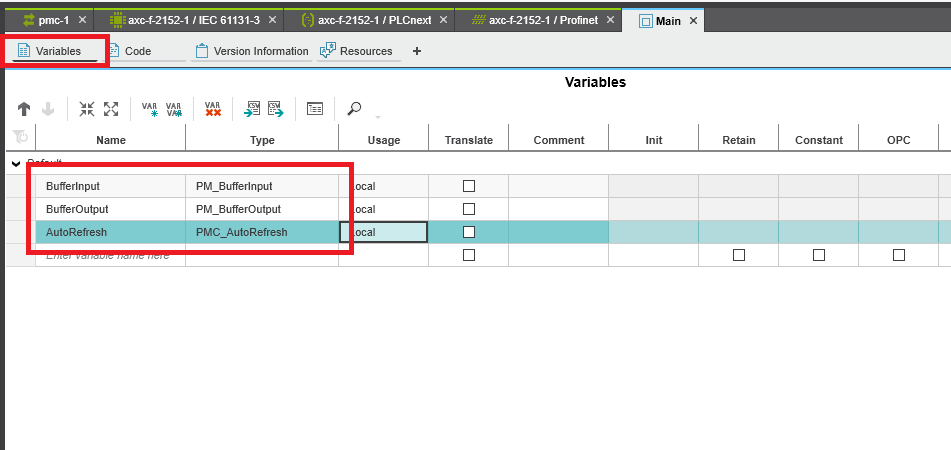The height and width of the screenshot is (450, 951).
Task: Sort by the Type column header
Action: pyautogui.click(x=262, y=140)
